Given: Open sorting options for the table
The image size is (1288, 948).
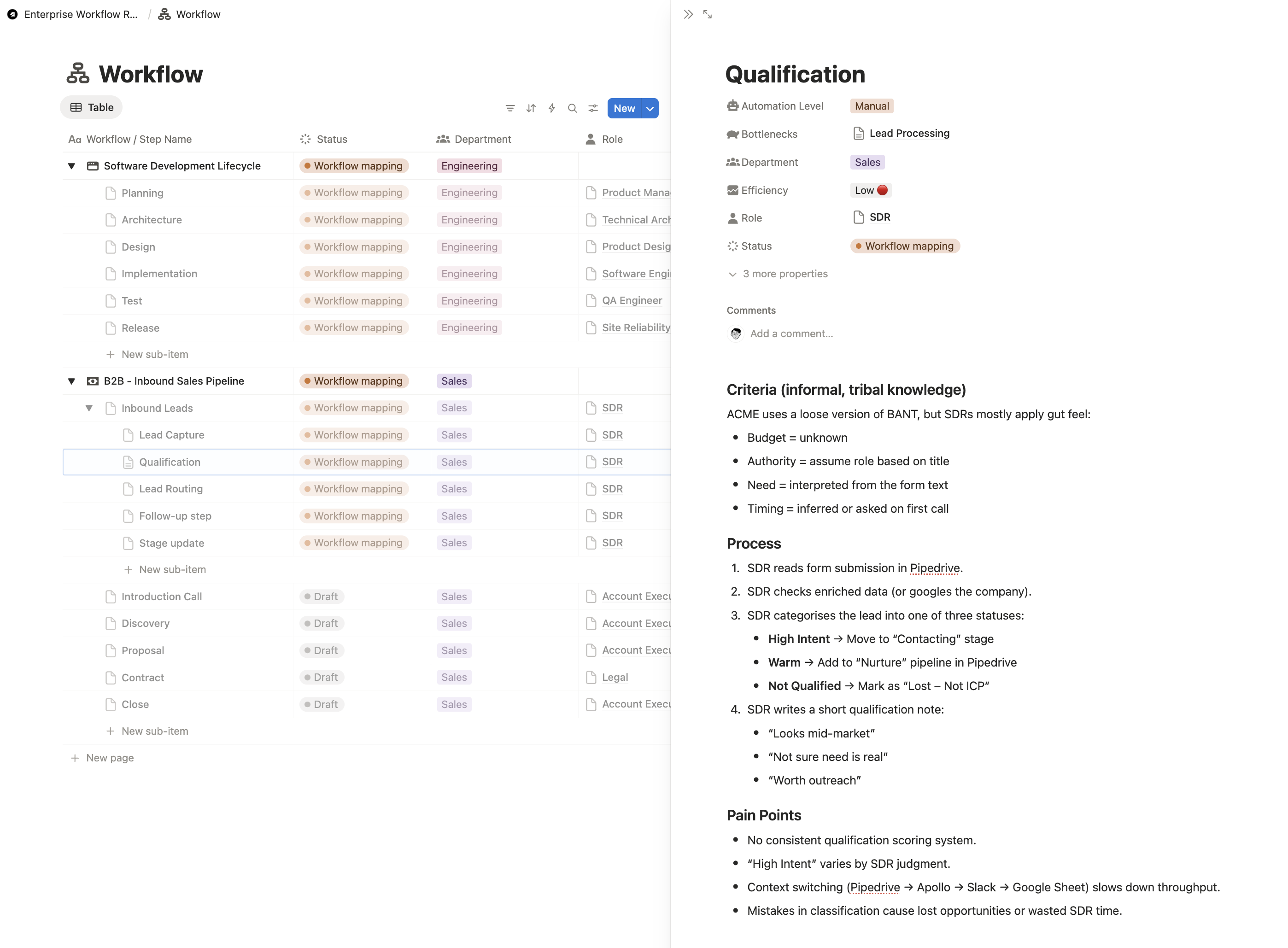Looking at the screenshot, I should pos(531,108).
